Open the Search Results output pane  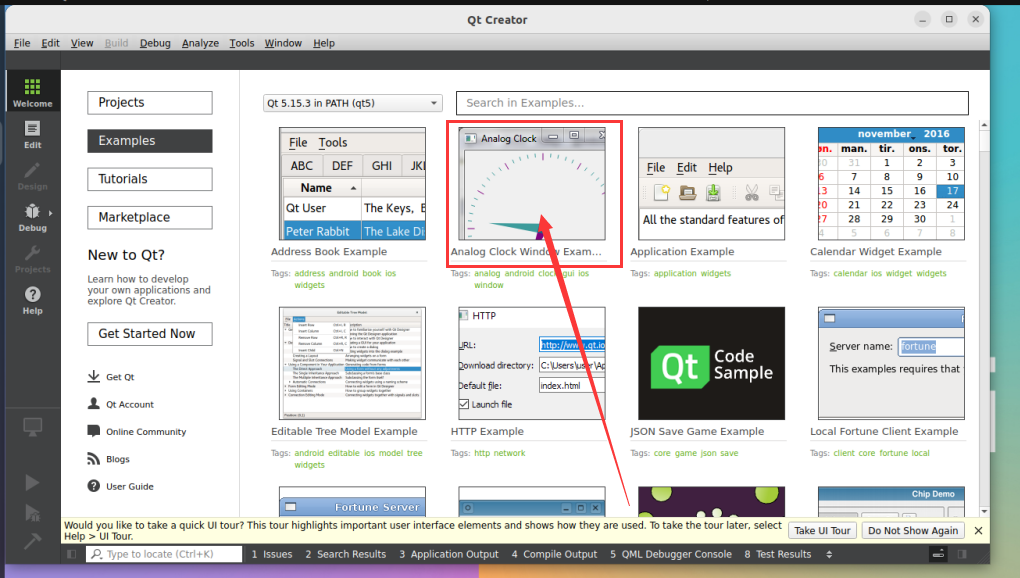point(345,554)
